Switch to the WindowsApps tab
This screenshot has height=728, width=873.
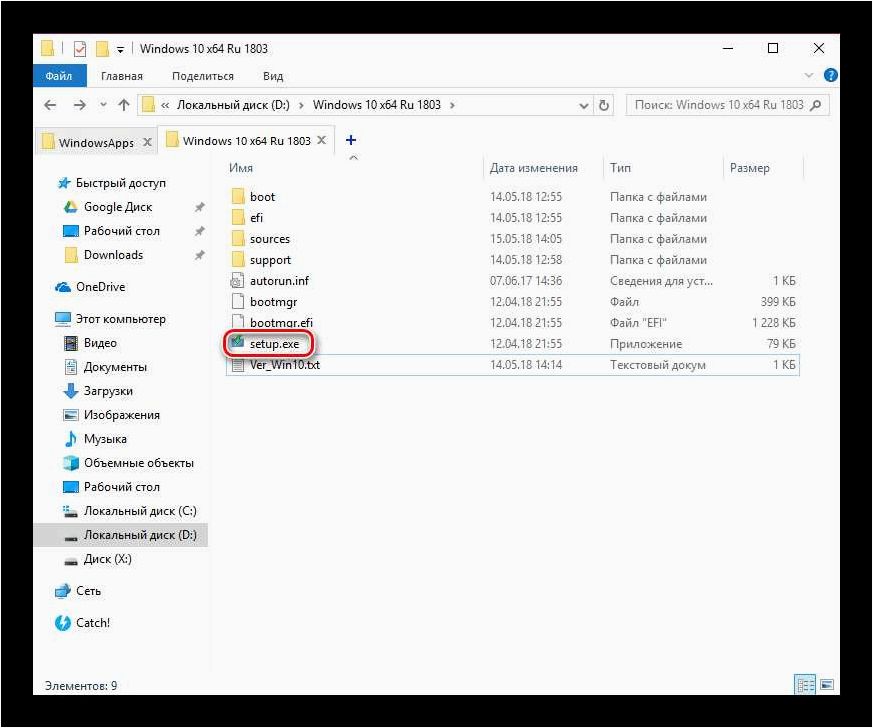coord(96,142)
